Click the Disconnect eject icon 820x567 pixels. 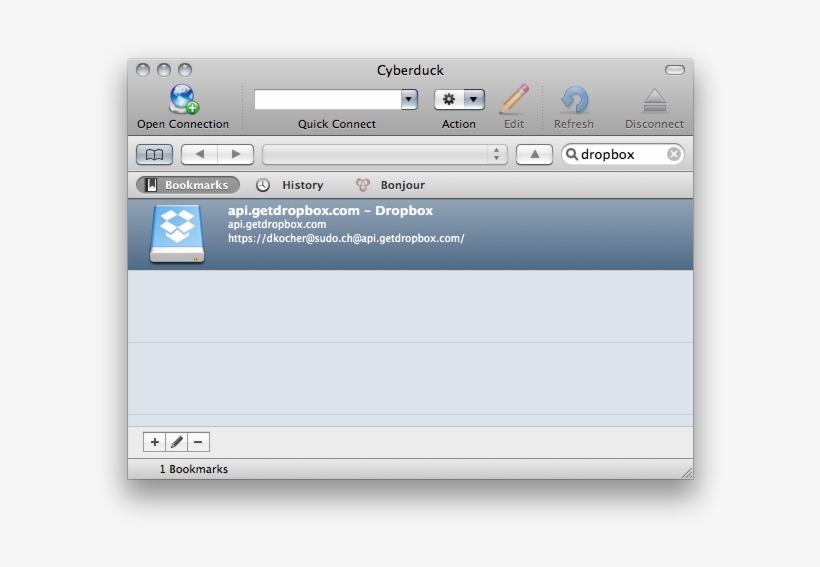[655, 100]
